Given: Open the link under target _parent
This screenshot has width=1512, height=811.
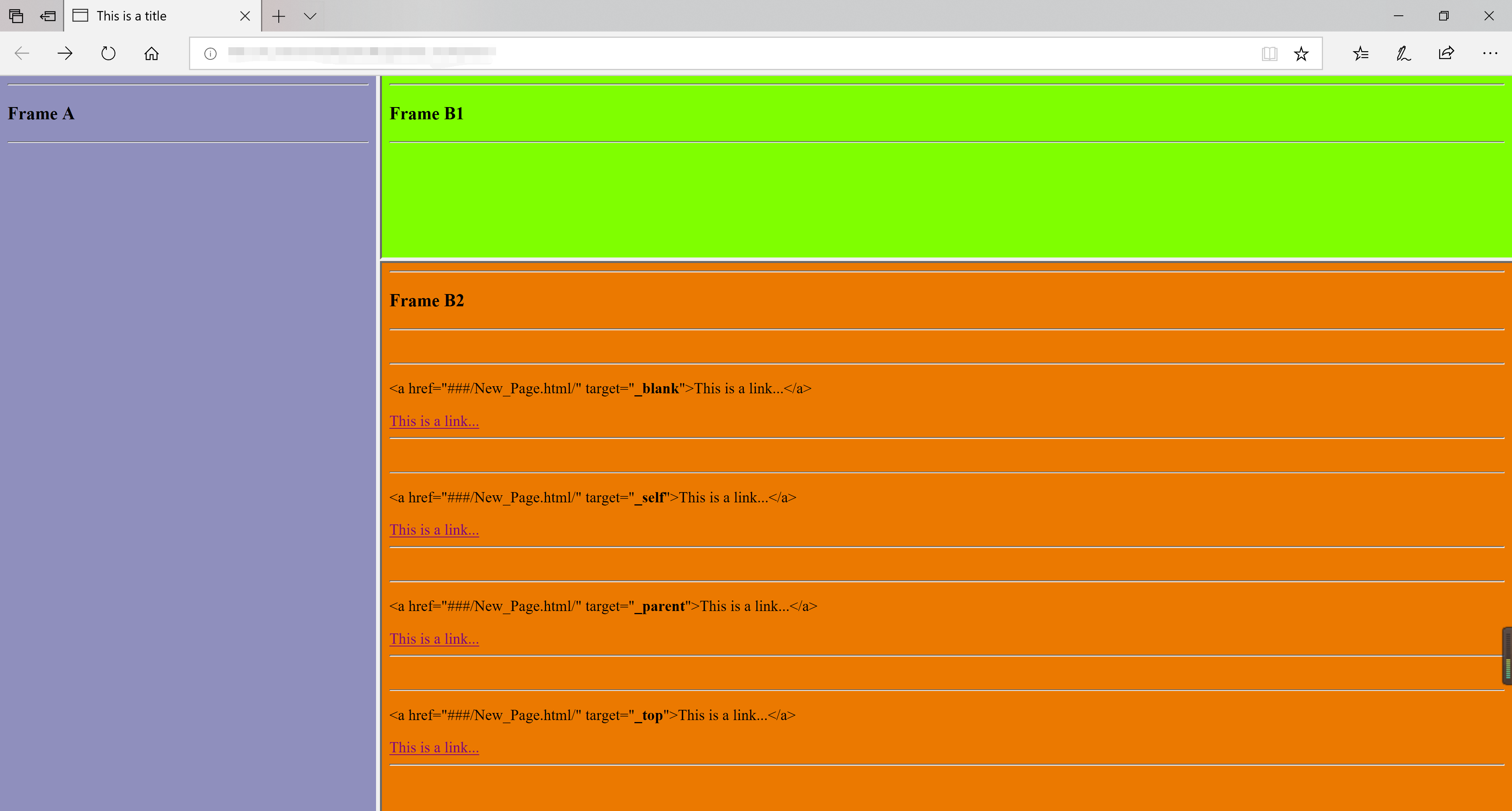Looking at the screenshot, I should 434,639.
